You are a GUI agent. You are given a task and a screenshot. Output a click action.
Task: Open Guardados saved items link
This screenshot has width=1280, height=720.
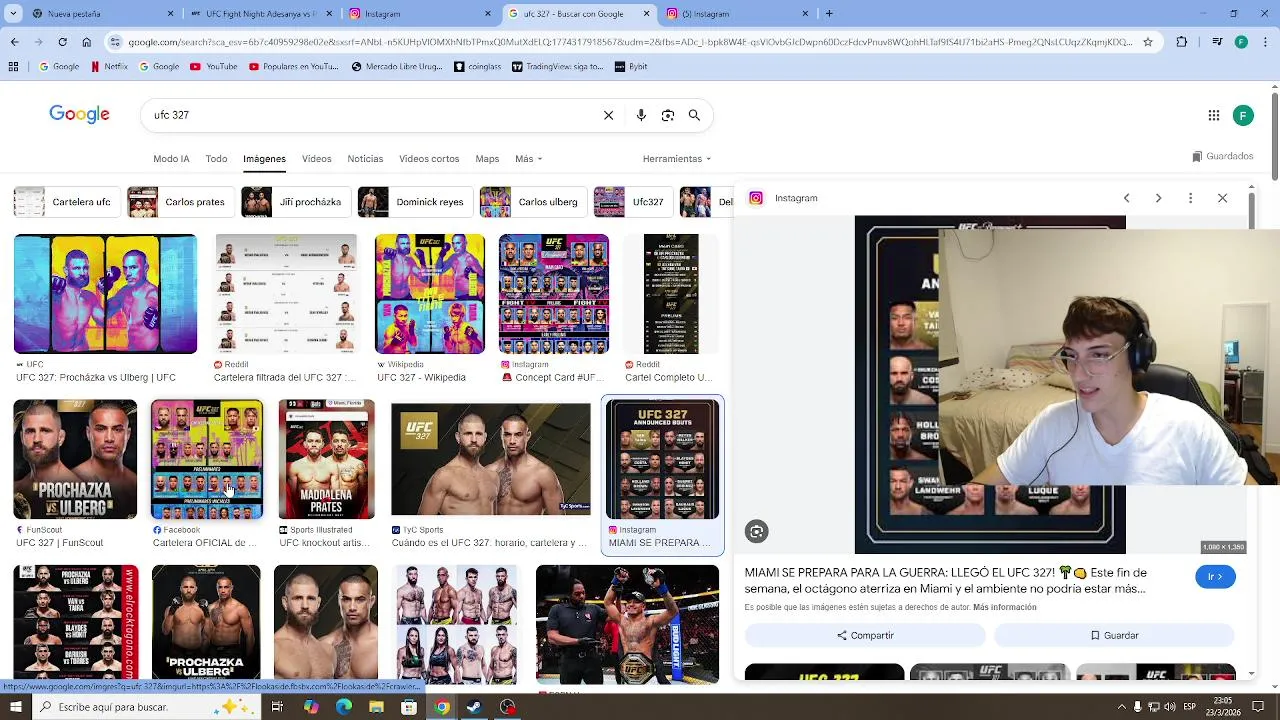coord(1223,156)
